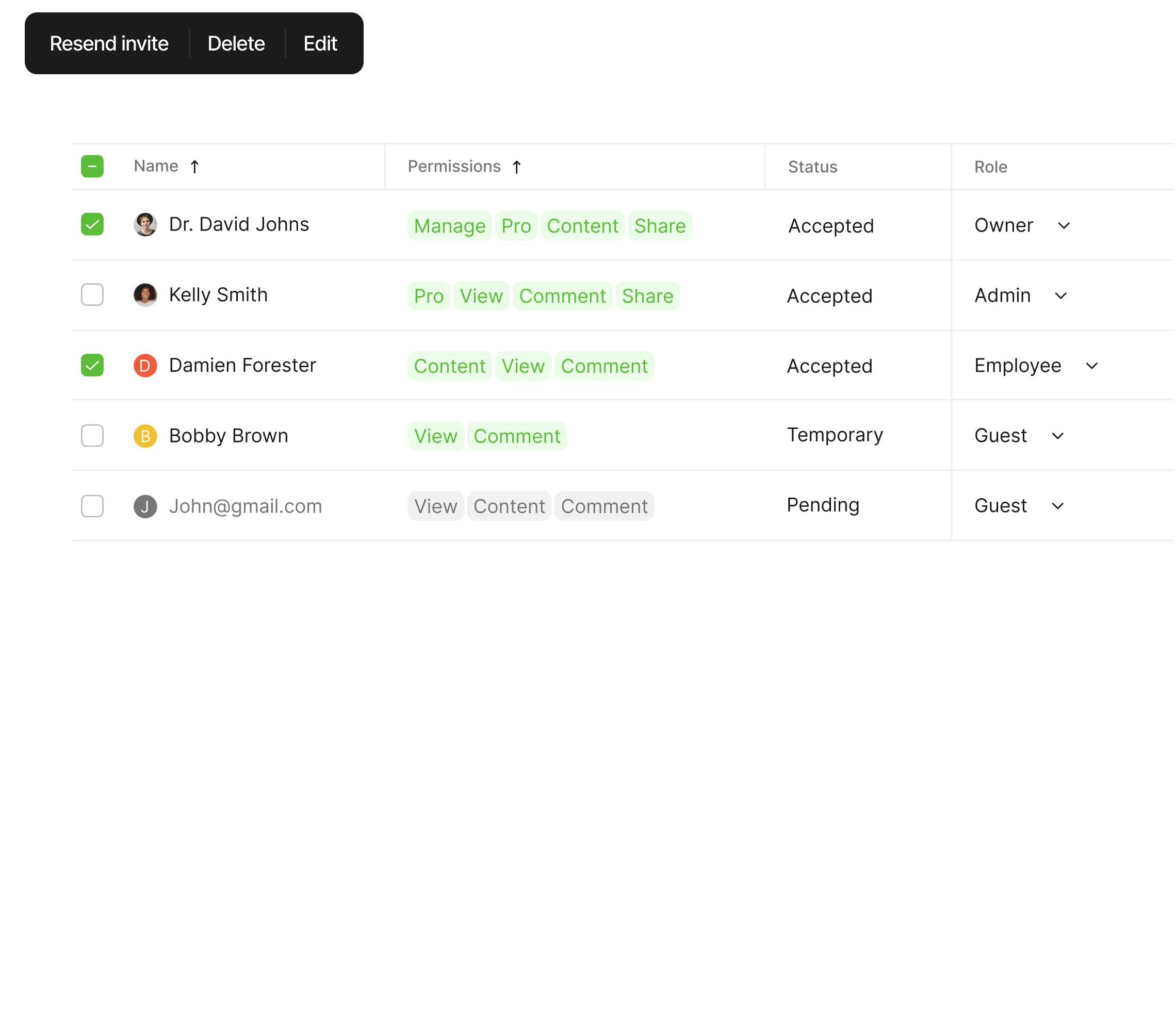The width and height of the screenshot is (1176, 1021).
Task: Click the Status column header
Action: click(812, 167)
